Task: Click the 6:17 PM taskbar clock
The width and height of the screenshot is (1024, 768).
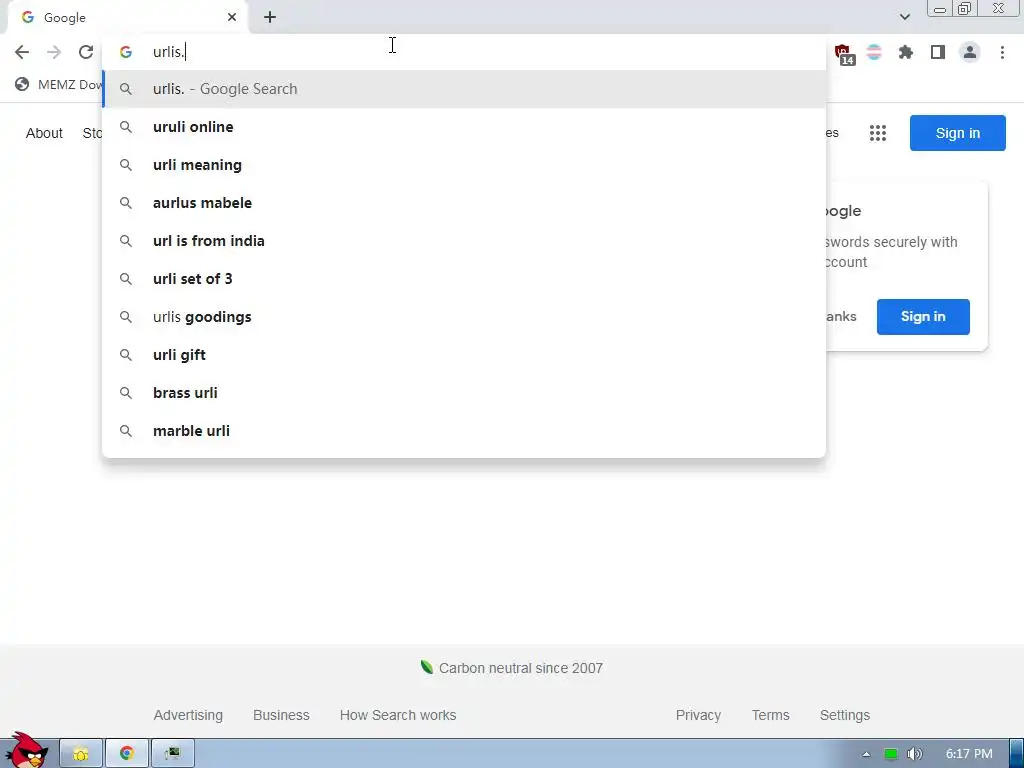Action: point(969,754)
